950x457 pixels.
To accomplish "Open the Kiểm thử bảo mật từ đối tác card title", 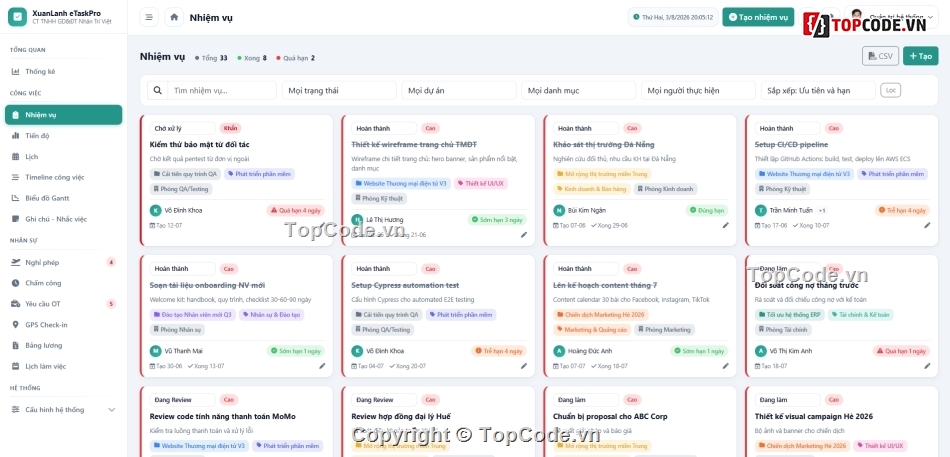I will pos(199,144).
